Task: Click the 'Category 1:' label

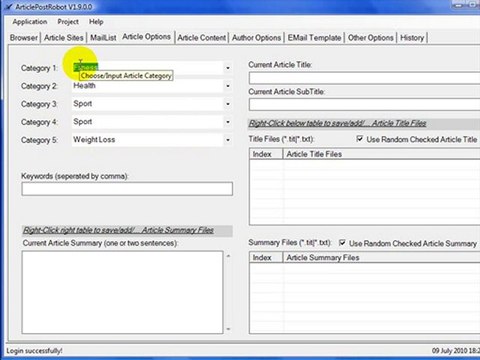Action: coord(39,68)
